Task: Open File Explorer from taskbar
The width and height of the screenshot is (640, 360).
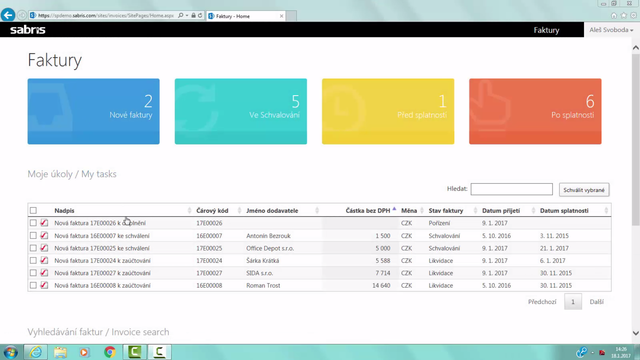Action: click(x=60, y=352)
